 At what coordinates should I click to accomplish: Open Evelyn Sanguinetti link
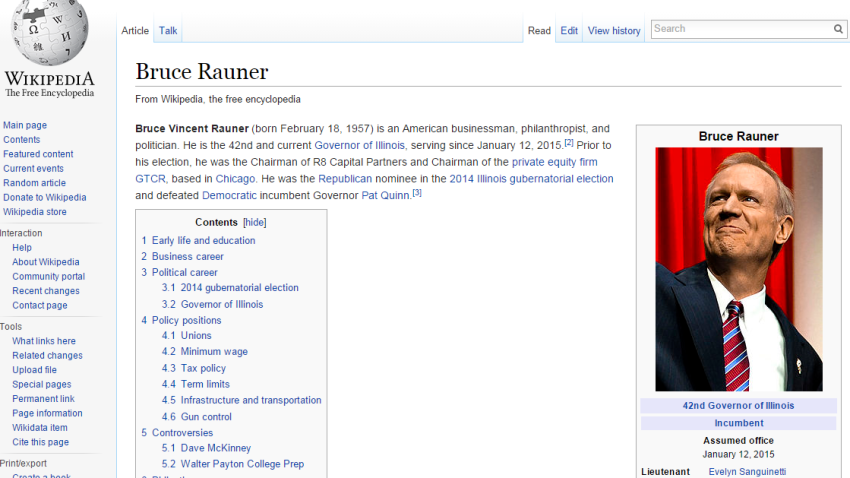click(747, 471)
